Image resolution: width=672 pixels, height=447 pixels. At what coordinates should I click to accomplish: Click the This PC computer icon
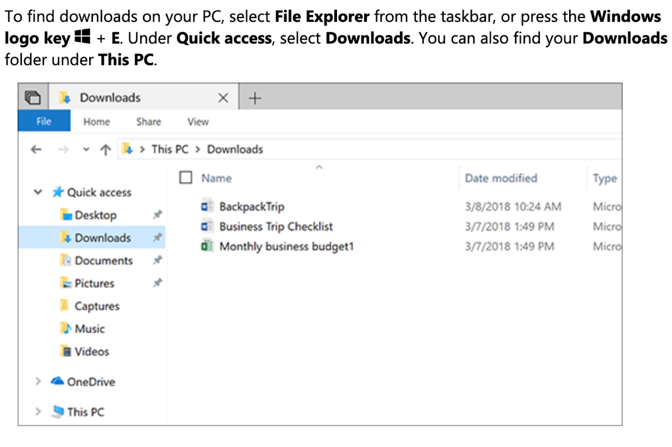point(58,412)
